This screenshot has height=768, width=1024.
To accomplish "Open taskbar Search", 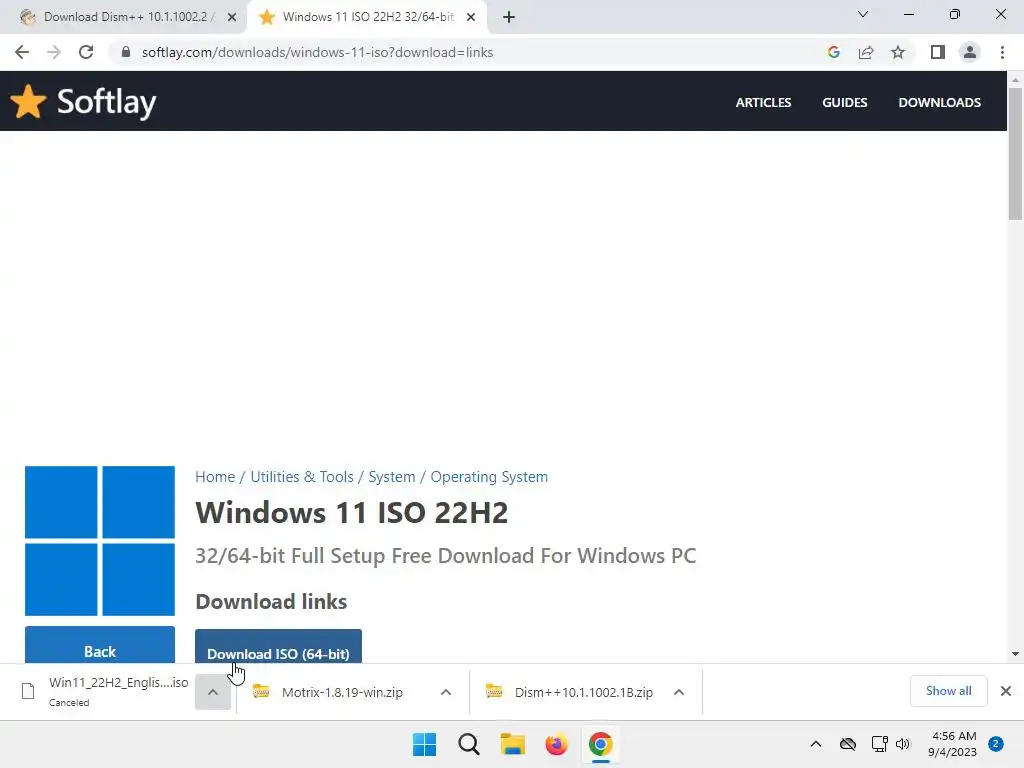I will pyautogui.click(x=469, y=744).
